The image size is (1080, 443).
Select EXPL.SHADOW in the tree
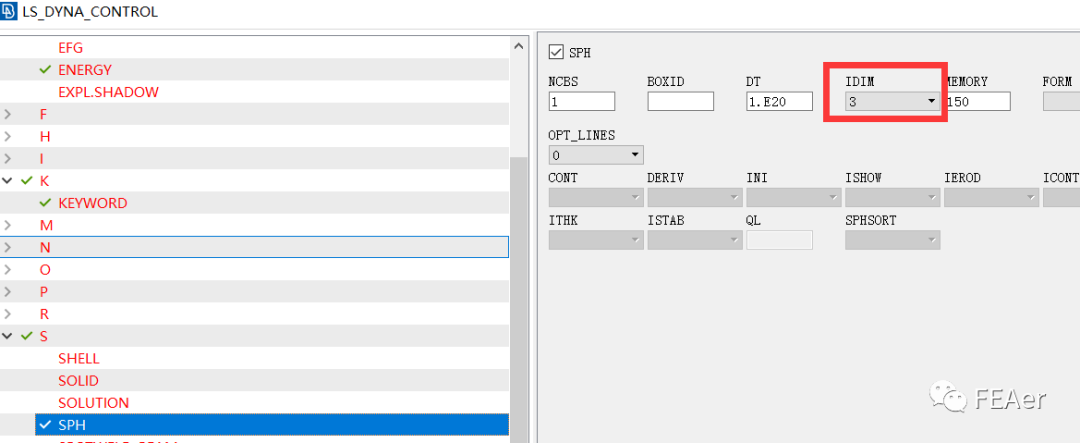(x=108, y=92)
